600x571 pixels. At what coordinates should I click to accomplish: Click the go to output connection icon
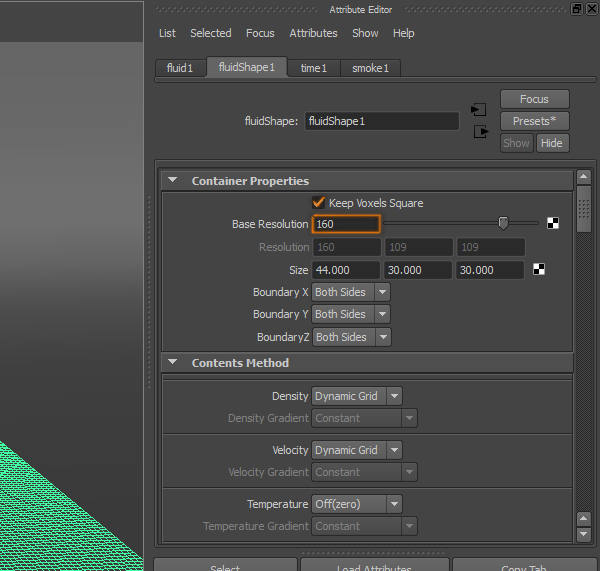pos(479,131)
